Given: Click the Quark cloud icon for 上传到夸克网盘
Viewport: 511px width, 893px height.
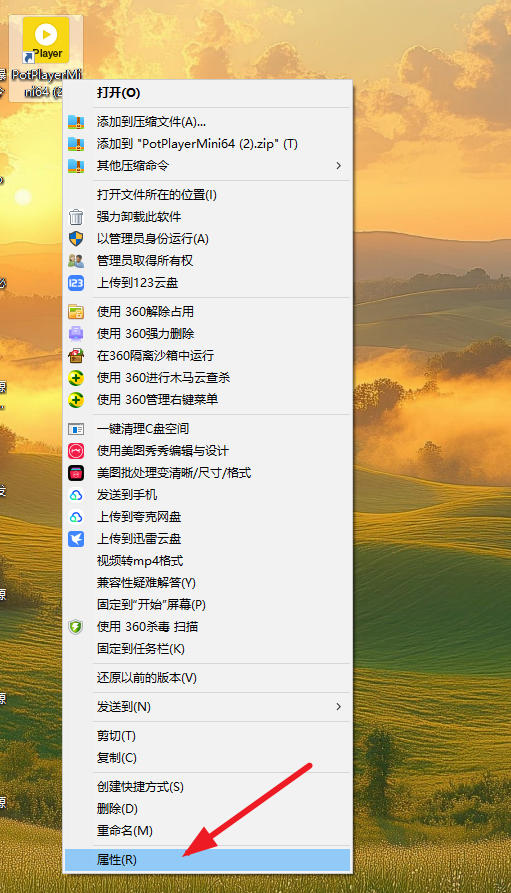Looking at the screenshot, I should pyautogui.click(x=76, y=517).
